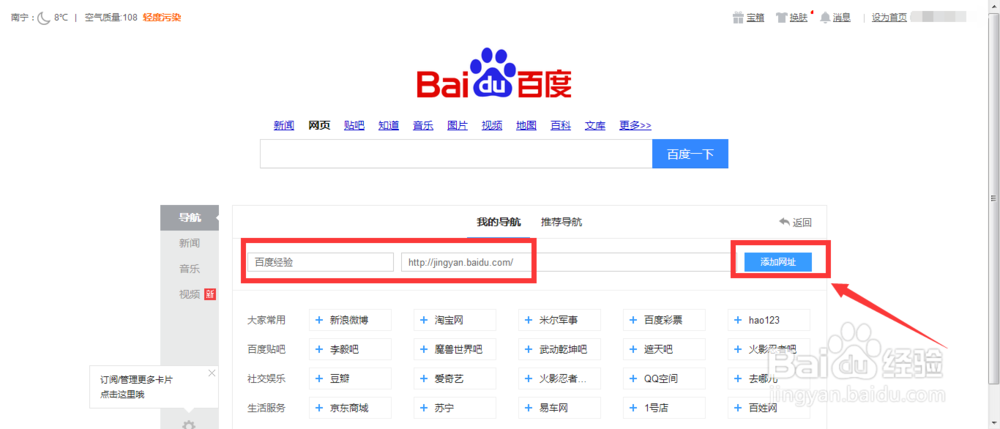Viewport: 1000px width, 429px height.
Task: Switch to 我的导航 tab
Action: [x=499, y=222]
